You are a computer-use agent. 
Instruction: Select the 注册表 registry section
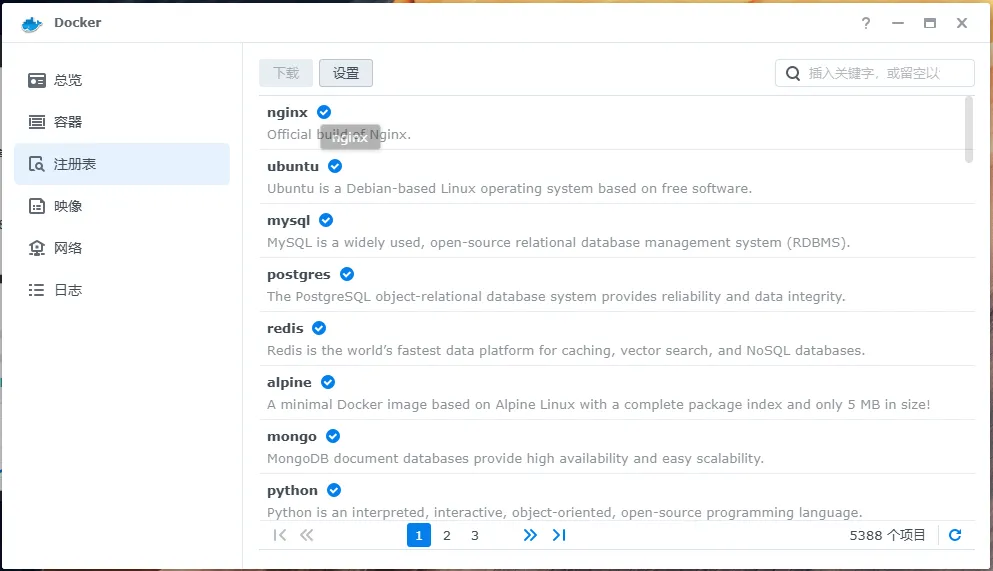click(122, 164)
